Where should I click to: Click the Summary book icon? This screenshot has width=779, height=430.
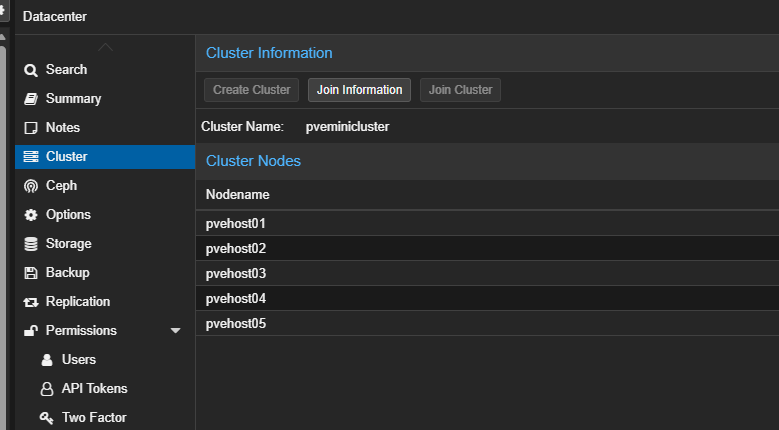pyautogui.click(x=30, y=99)
